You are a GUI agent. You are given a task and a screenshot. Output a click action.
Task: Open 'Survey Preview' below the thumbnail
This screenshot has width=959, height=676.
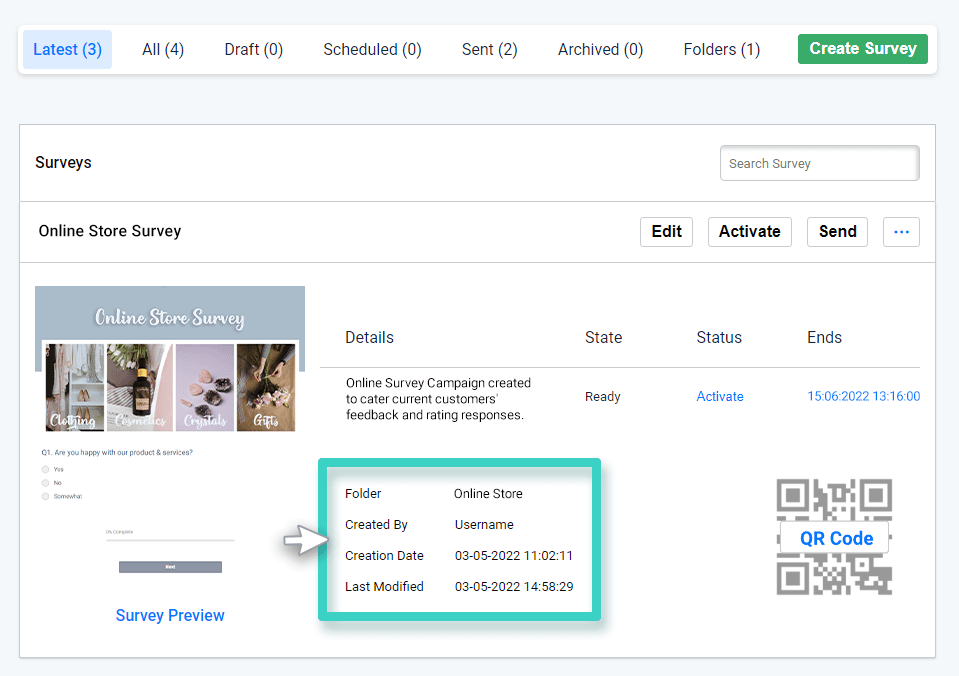169,615
